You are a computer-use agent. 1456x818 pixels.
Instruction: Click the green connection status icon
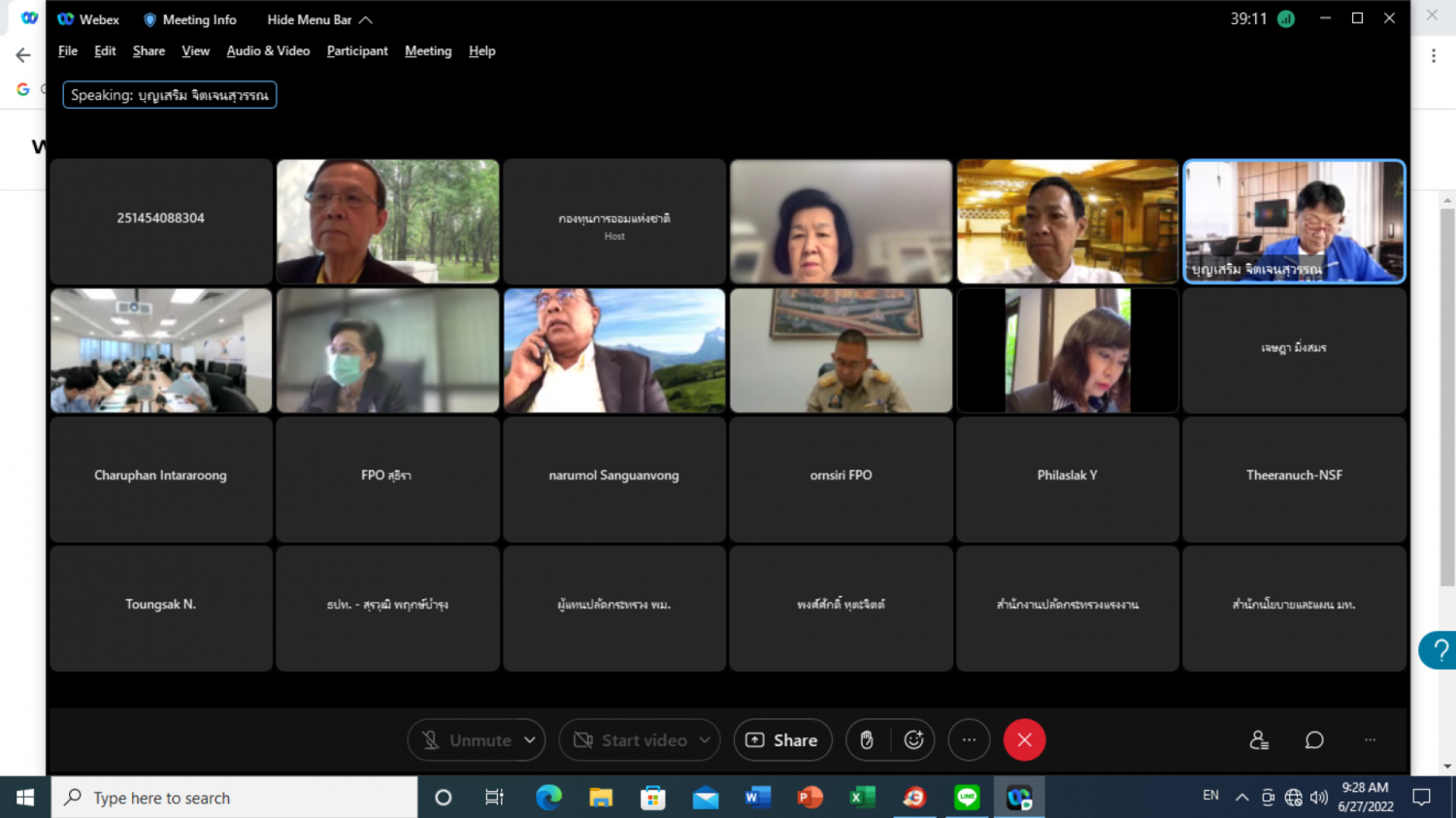[1286, 19]
